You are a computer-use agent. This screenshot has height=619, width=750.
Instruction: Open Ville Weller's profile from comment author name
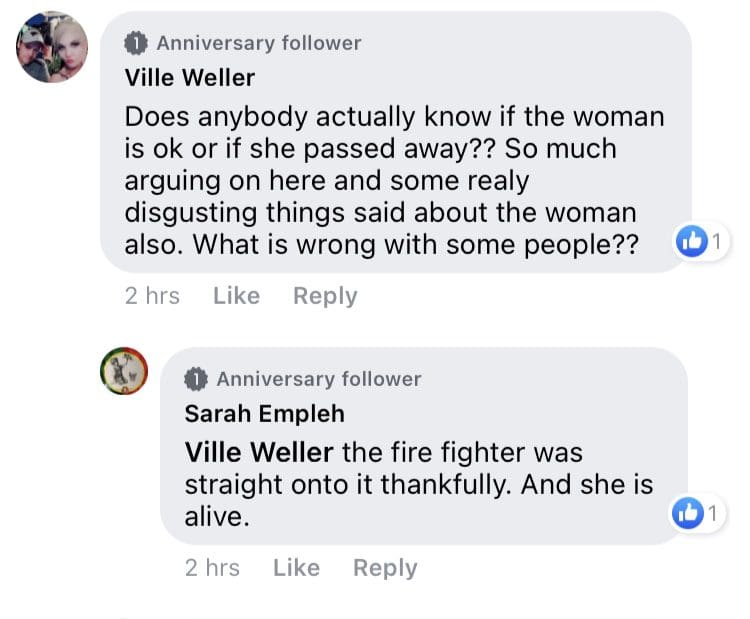(190, 77)
